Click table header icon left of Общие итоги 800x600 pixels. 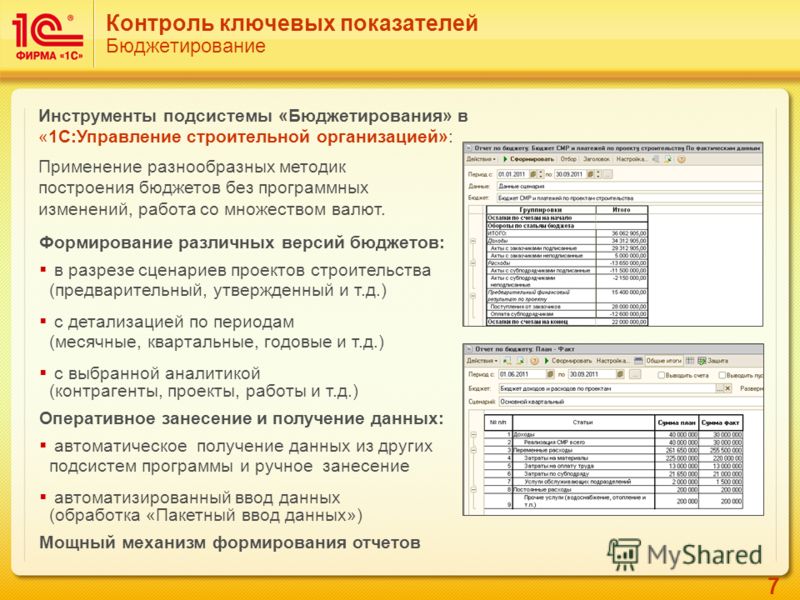click(638, 361)
